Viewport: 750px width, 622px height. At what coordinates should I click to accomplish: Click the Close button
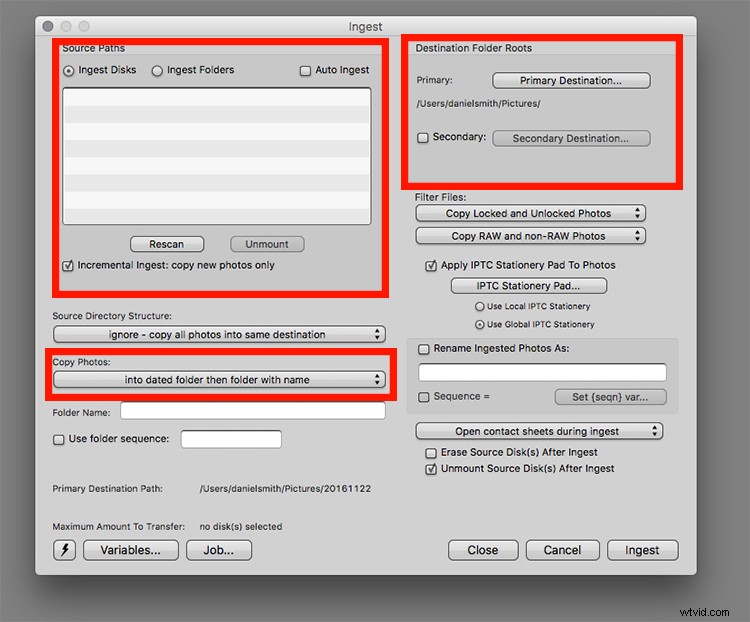(x=483, y=550)
